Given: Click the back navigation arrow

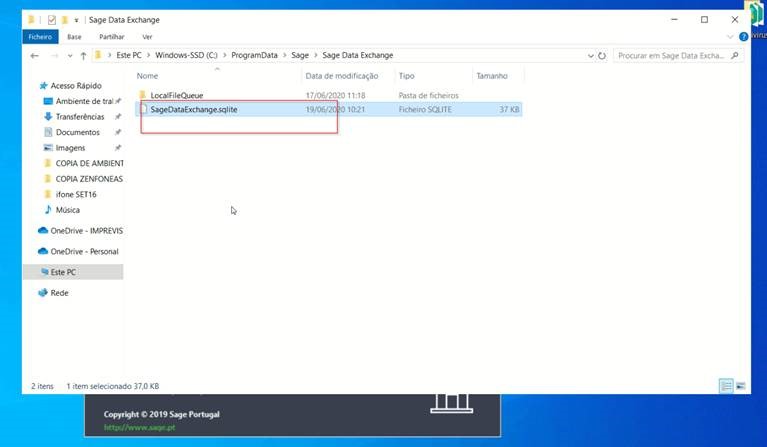Looking at the screenshot, I should tap(36, 55).
